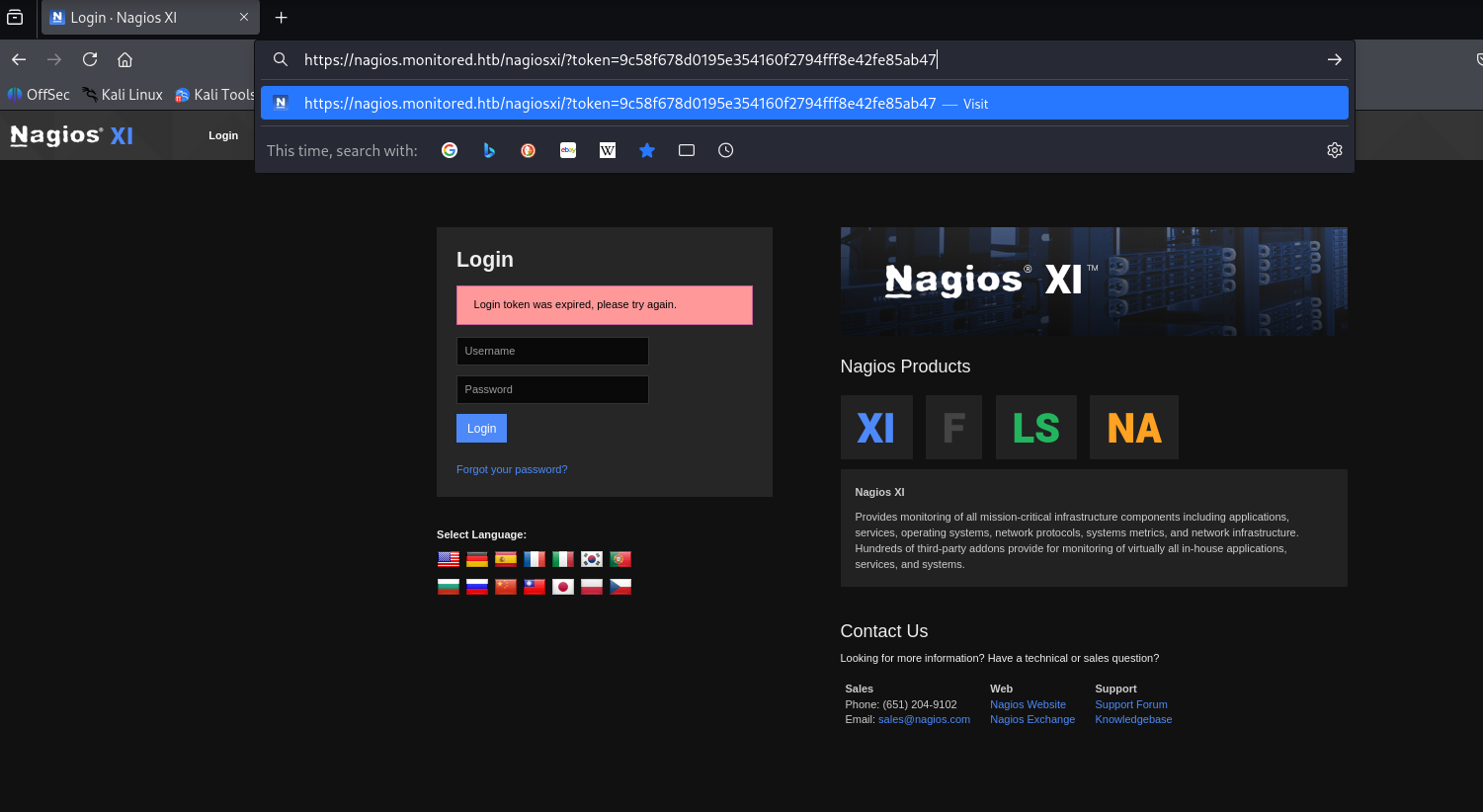Open the Support Forum link

pos(1131,704)
